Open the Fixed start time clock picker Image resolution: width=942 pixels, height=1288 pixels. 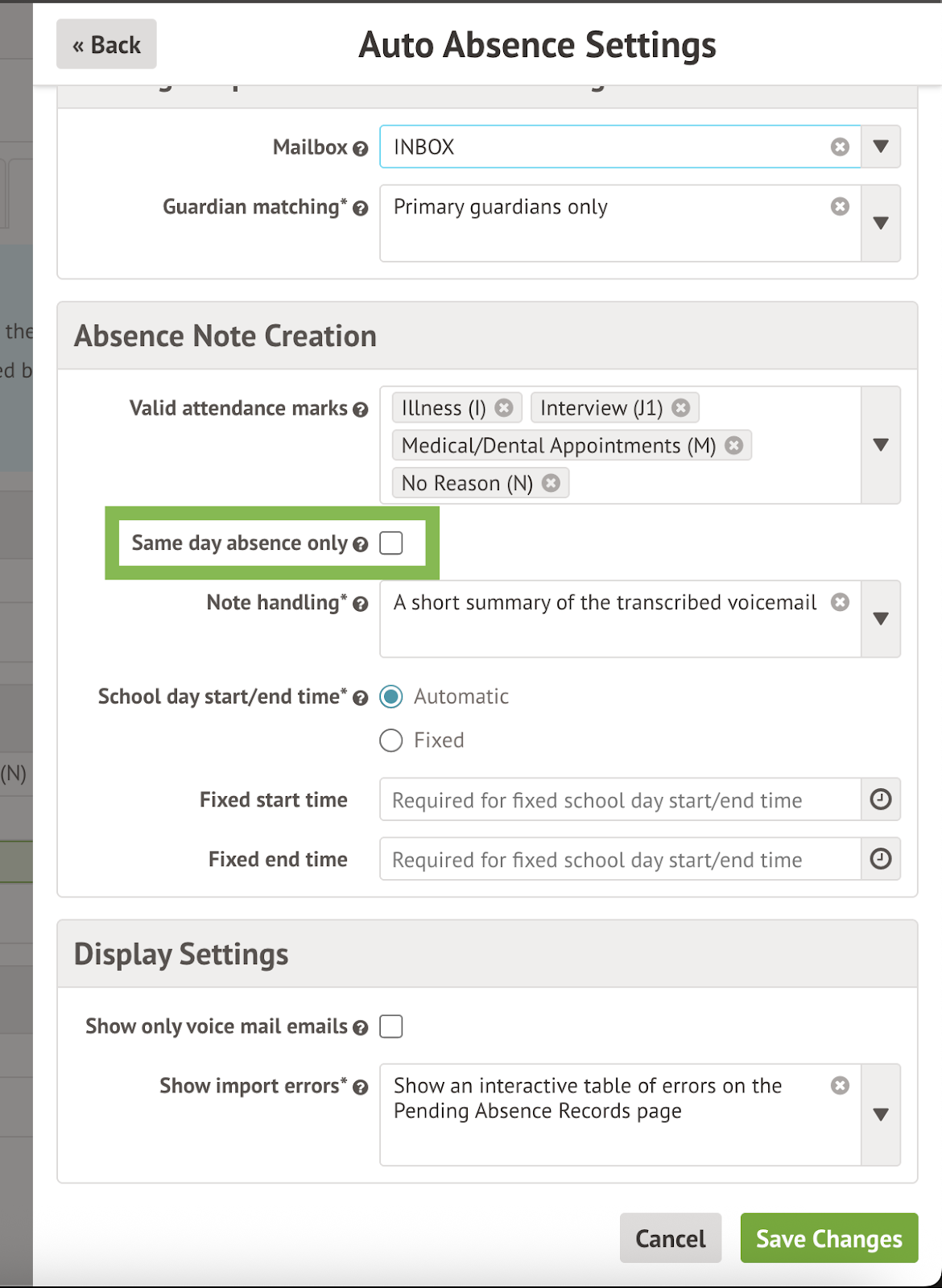[x=881, y=799]
